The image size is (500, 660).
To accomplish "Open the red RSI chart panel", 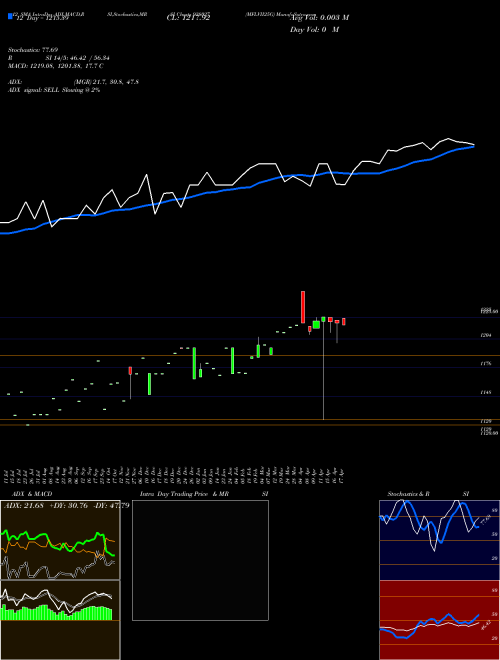I will coord(439,620).
